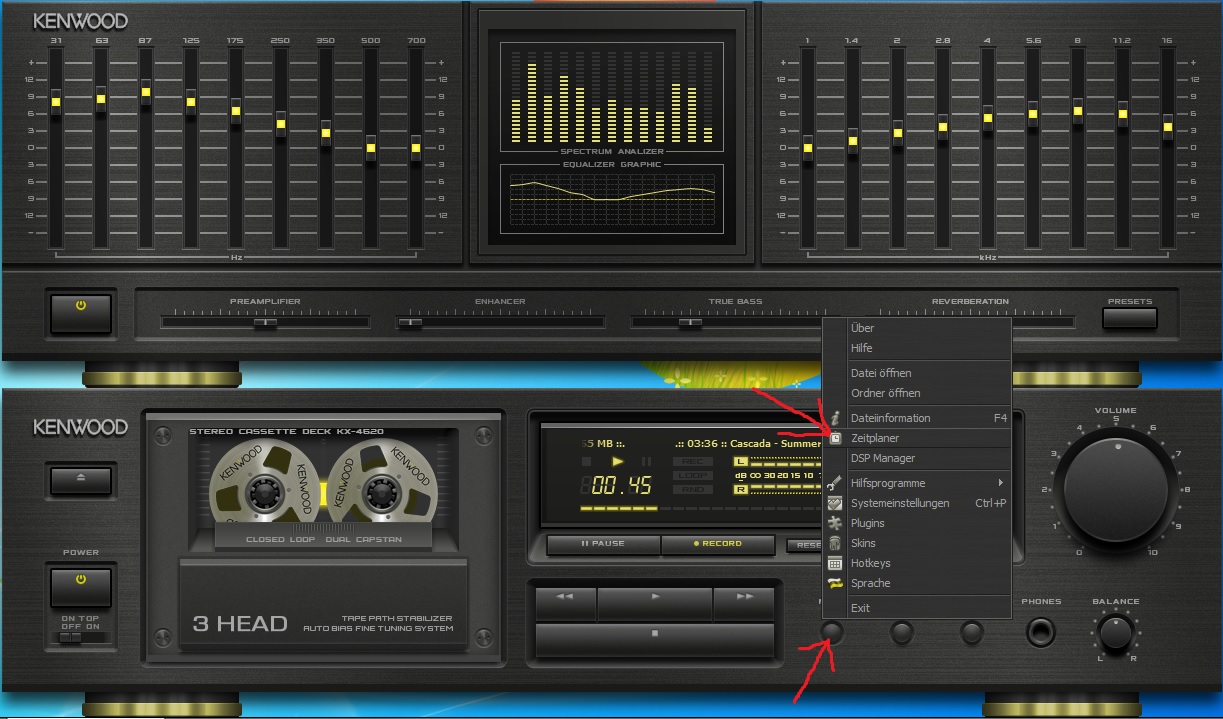Click the Hotkeys keyboard icon
The width and height of the screenshot is (1223, 719).
click(x=835, y=563)
